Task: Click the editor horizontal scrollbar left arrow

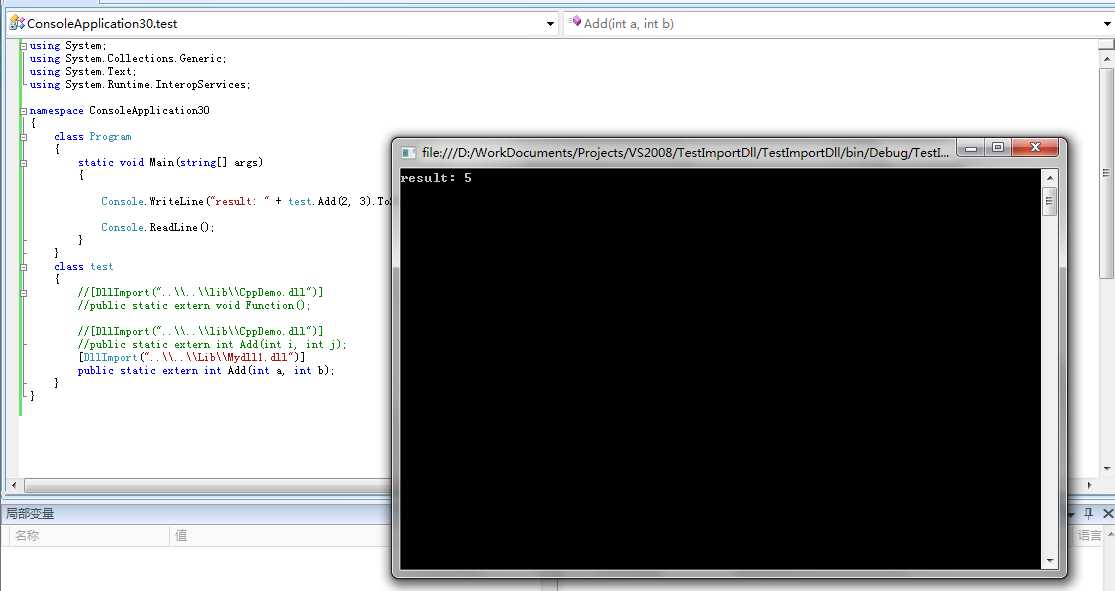Action: pyautogui.click(x=14, y=485)
